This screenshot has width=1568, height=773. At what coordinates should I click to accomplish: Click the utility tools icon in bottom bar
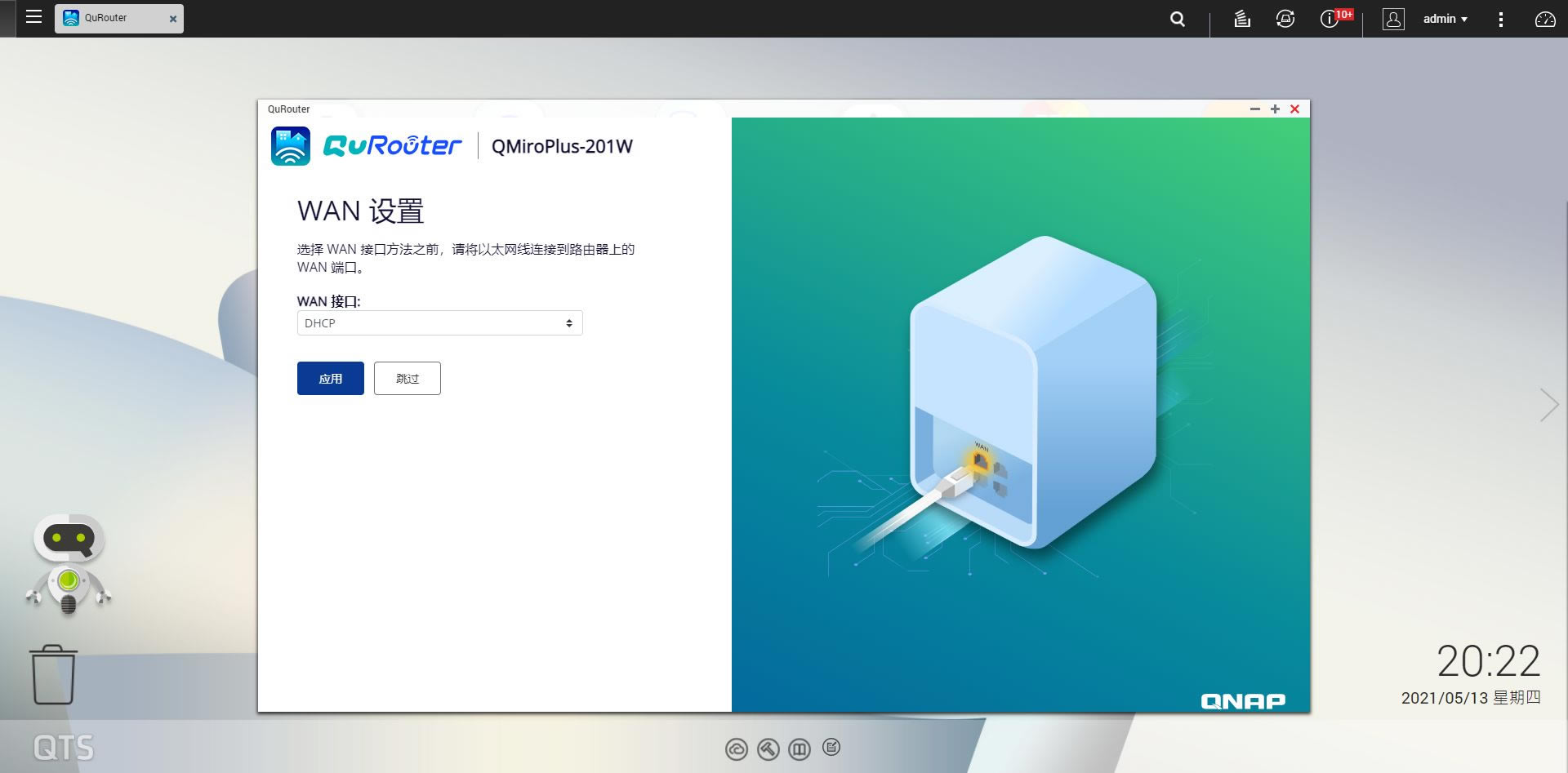coord(768,749)
